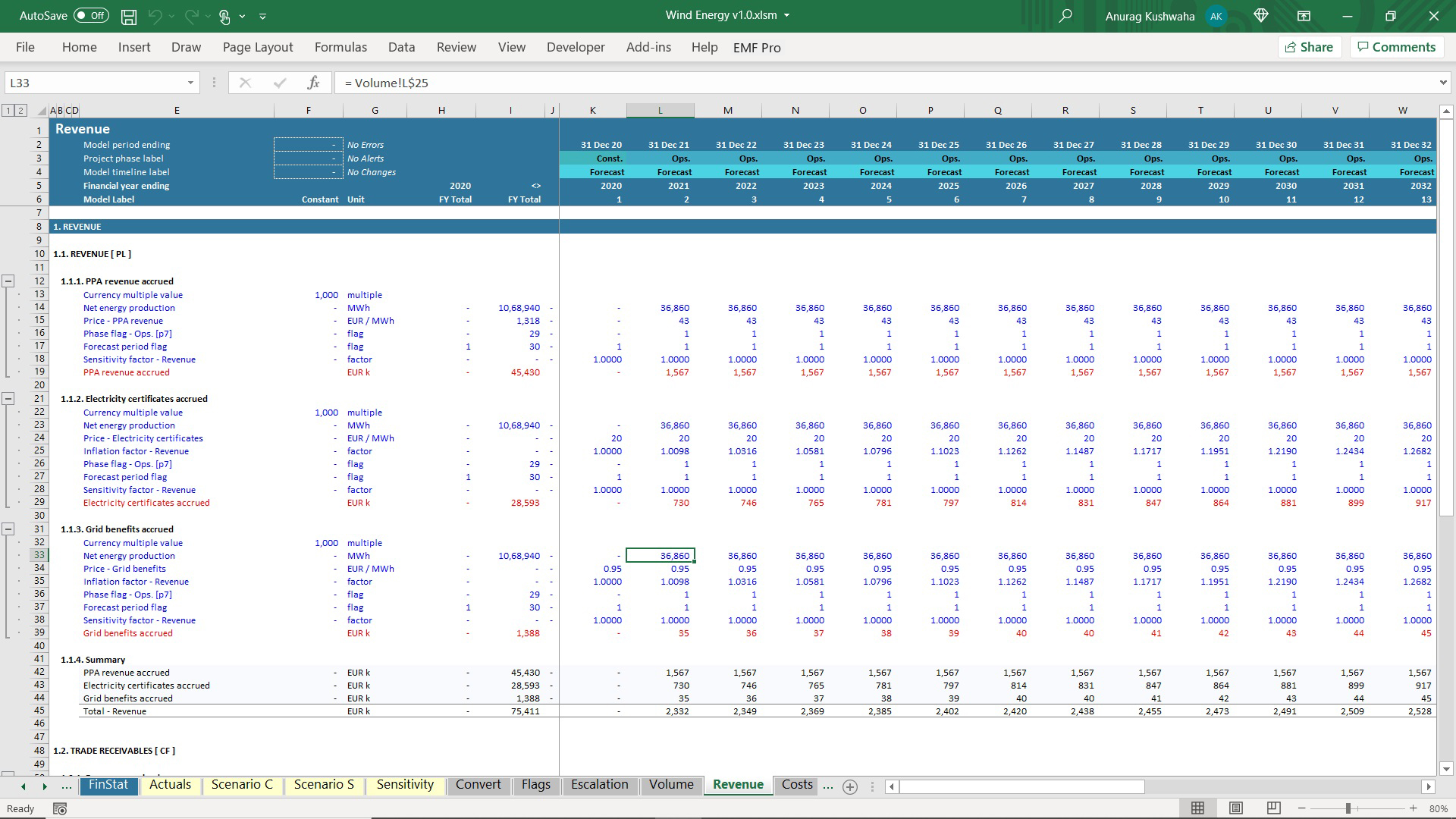Switch to the Costs sheet tab
This screenshot has height=819, width=1456.
click(x=797, y=785)
